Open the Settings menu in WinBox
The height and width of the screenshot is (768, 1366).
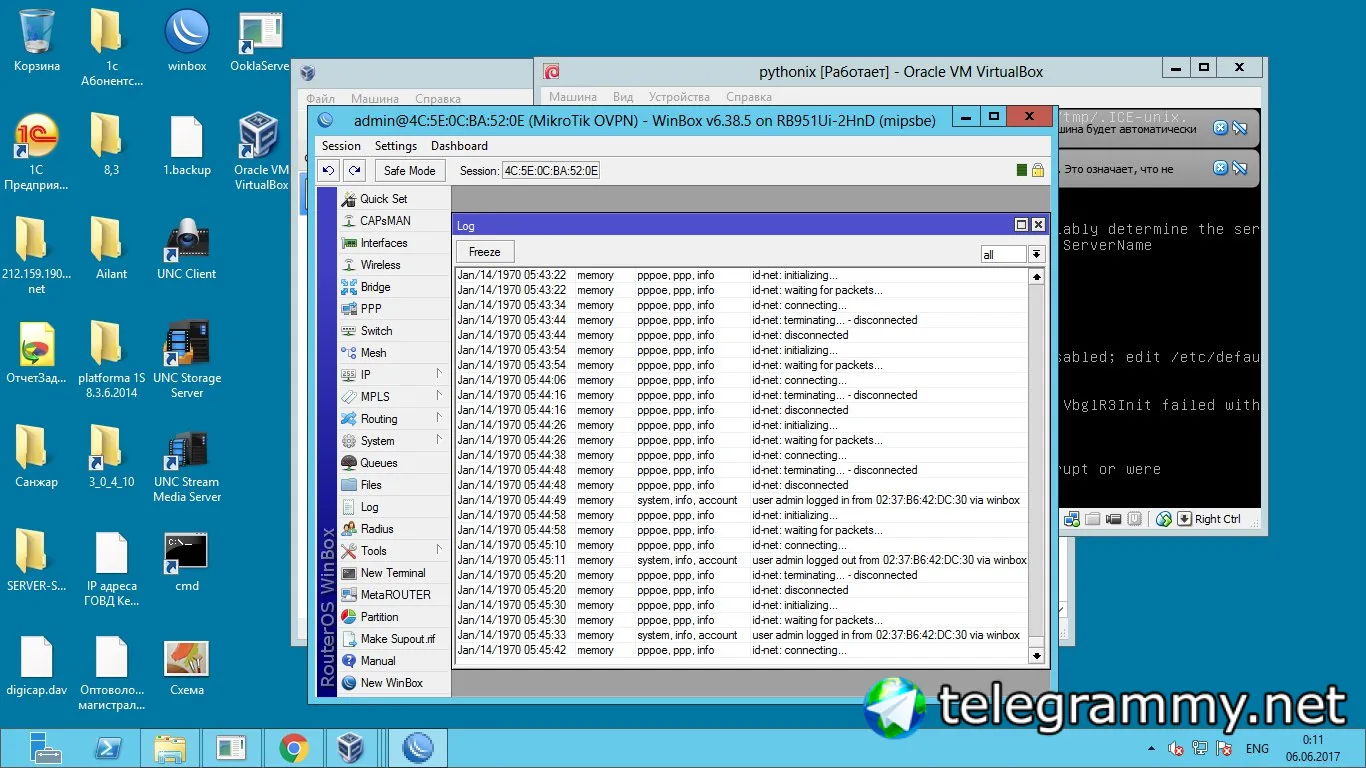point(396,146)
